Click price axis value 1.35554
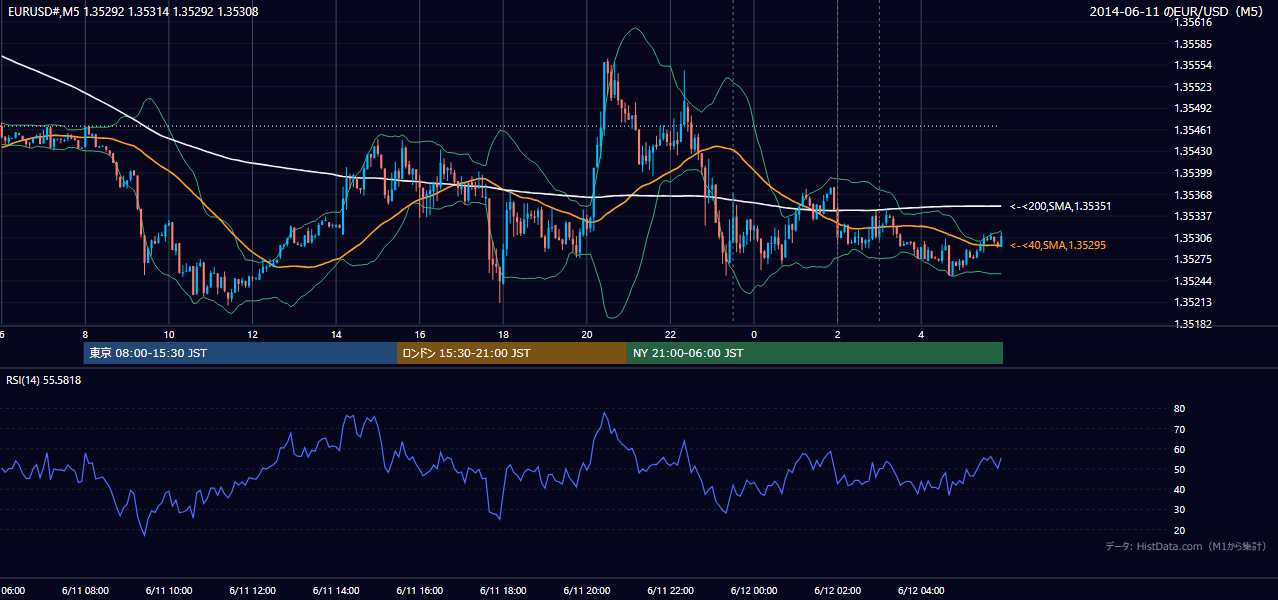The image size is (1278, 600). coord(1194,66)
